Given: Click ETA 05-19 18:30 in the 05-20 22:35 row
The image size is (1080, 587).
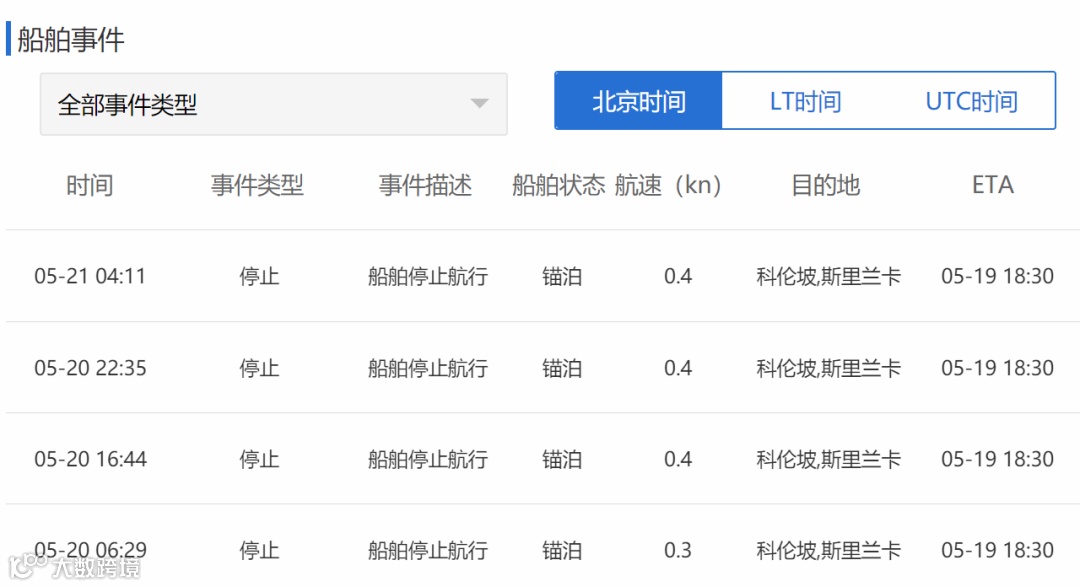Looking at the screenshot, I should pos(997,368).
